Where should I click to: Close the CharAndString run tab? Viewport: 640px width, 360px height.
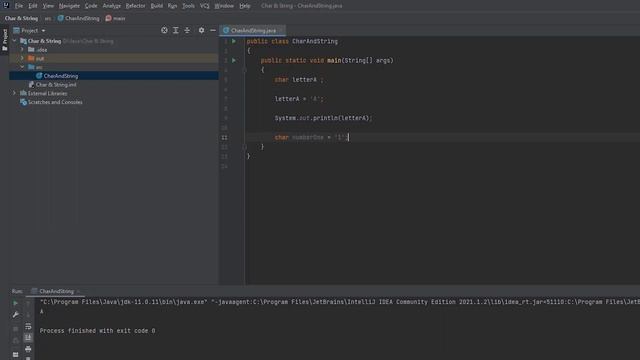tap(78, 291)
